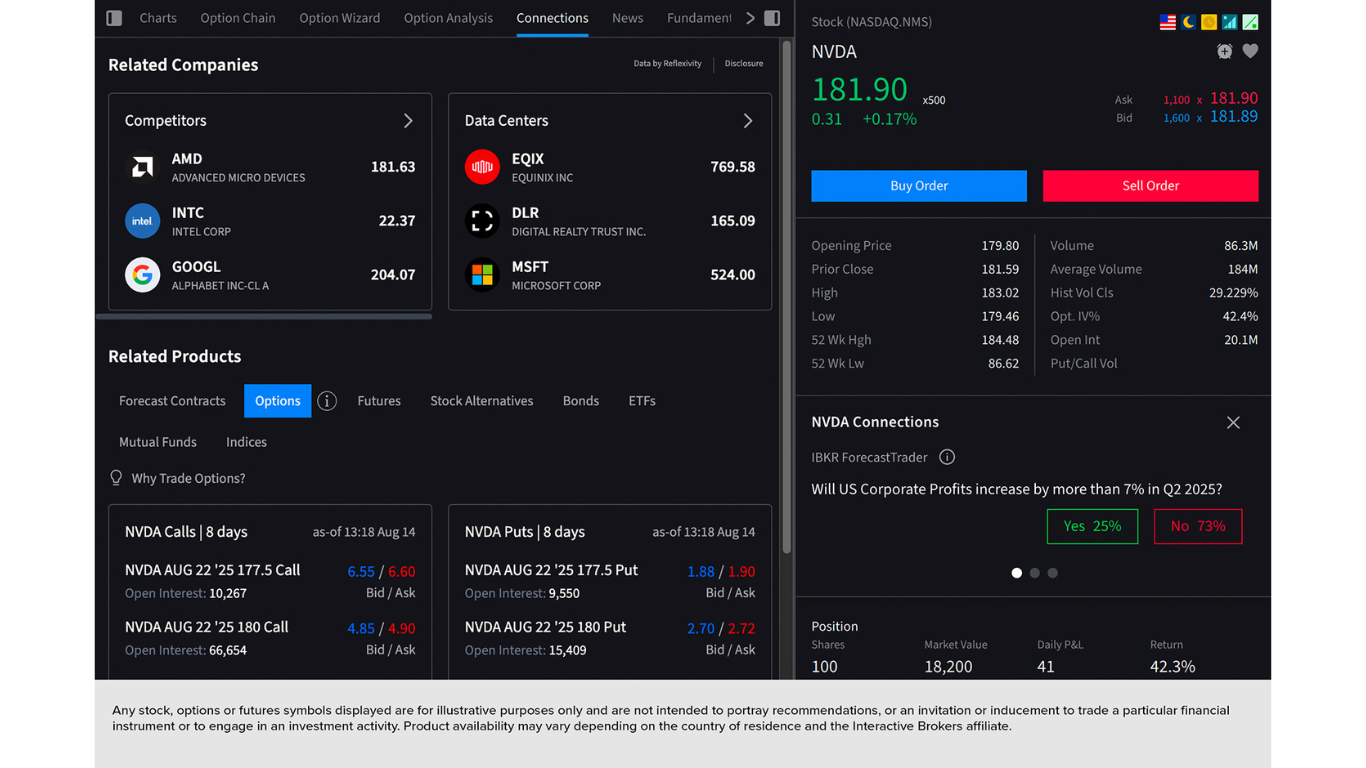
Task: Click the overflow arrow in the tab bar
Action: [749, 17]
